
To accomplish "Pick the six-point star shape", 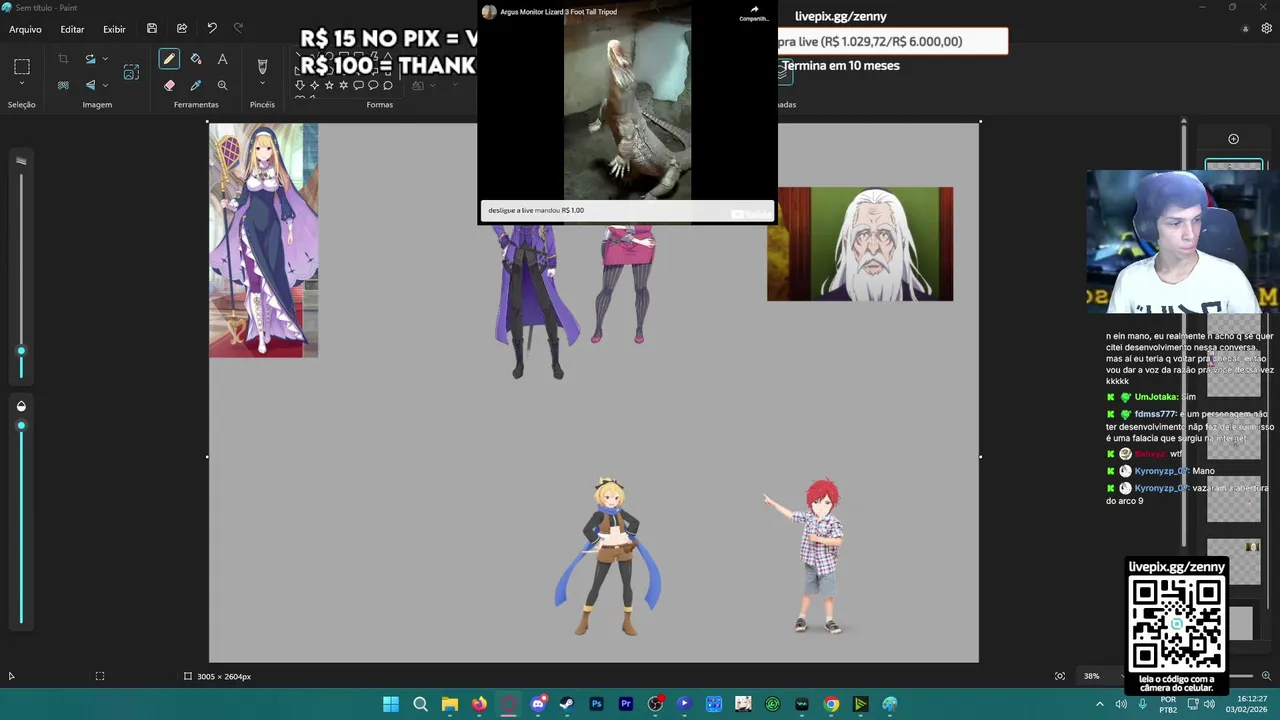I will pyautogui.click(x=343, y=86).
